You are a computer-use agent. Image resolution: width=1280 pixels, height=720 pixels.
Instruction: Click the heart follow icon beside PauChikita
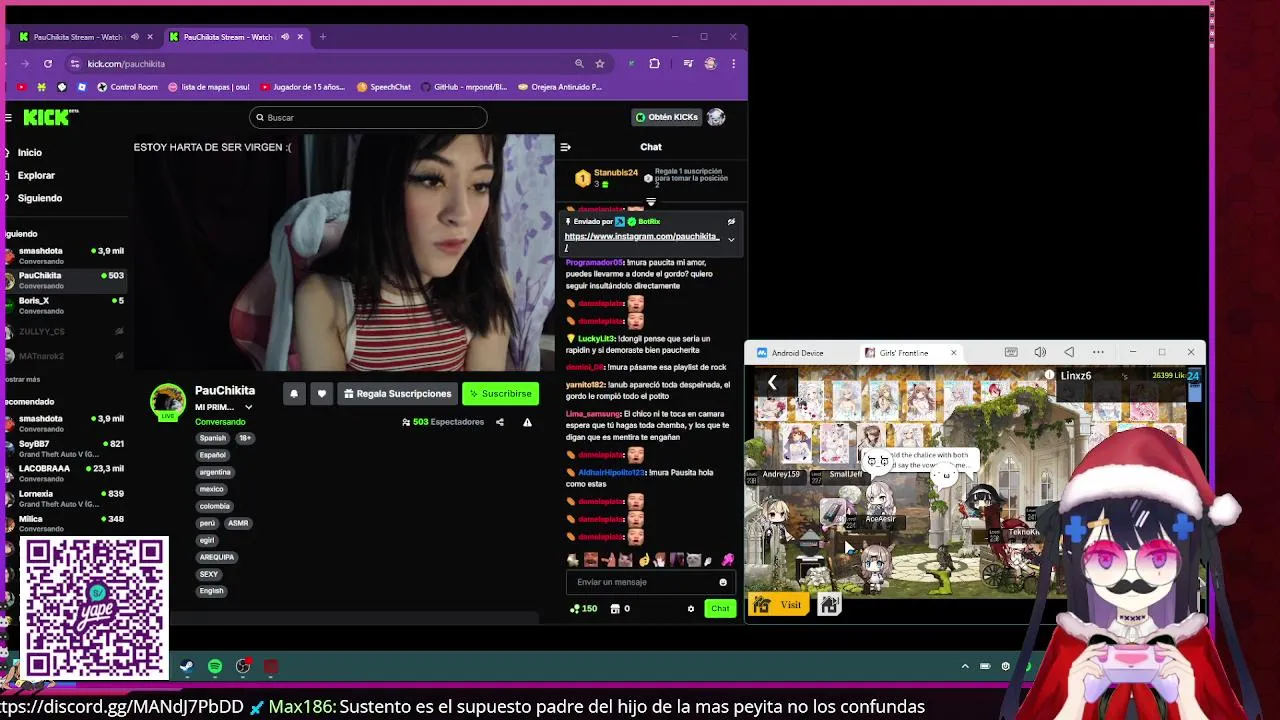(321, 394)
